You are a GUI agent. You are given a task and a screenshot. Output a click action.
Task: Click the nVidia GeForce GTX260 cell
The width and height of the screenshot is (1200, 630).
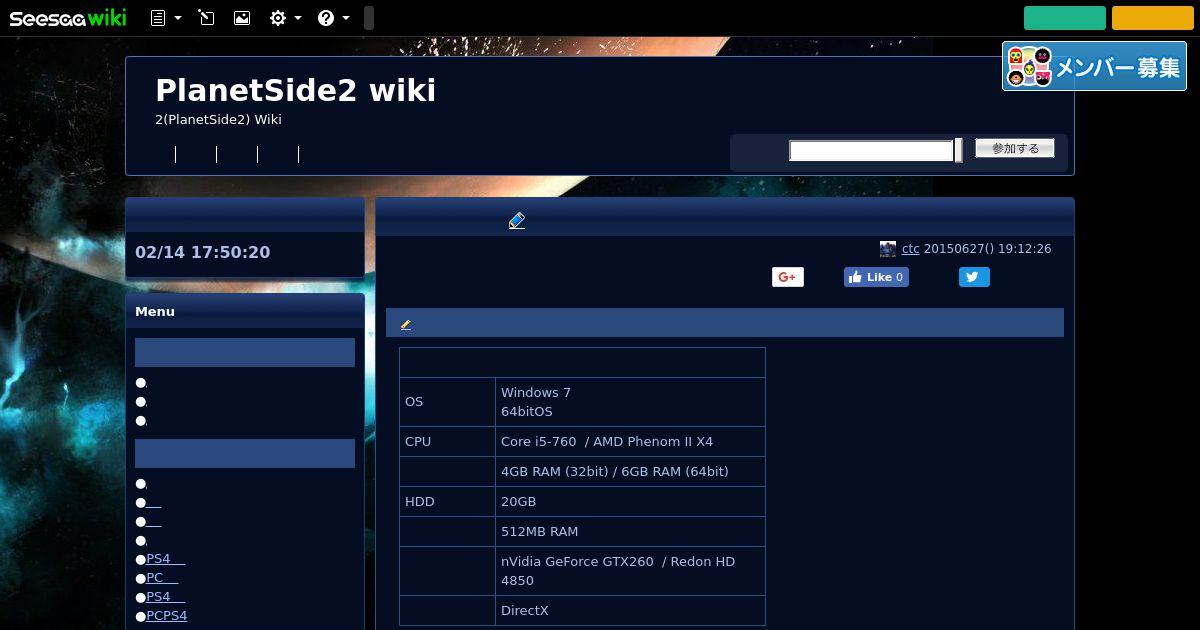tap(630, 571)
